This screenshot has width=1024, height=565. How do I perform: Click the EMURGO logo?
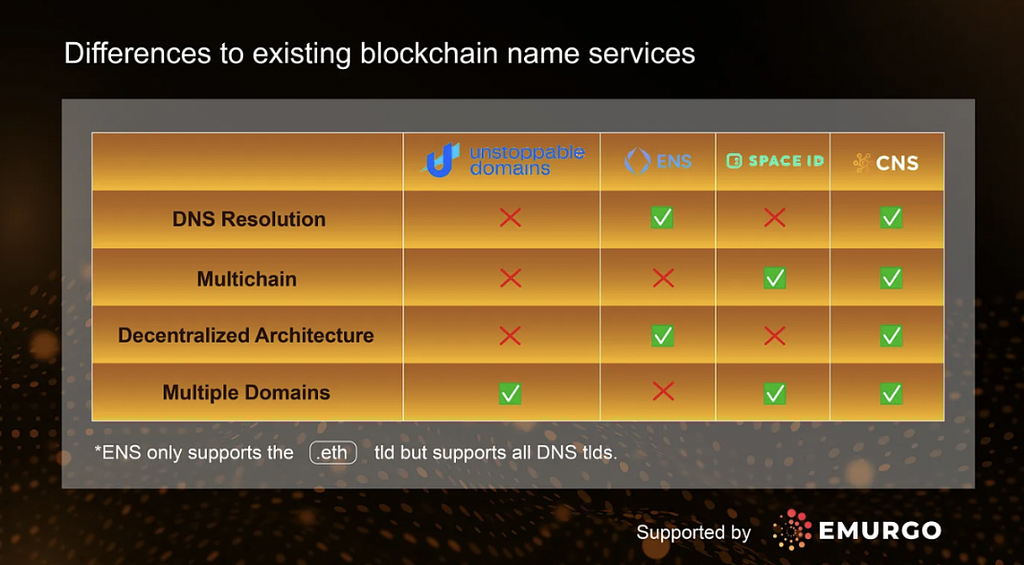tap(857, 530)
